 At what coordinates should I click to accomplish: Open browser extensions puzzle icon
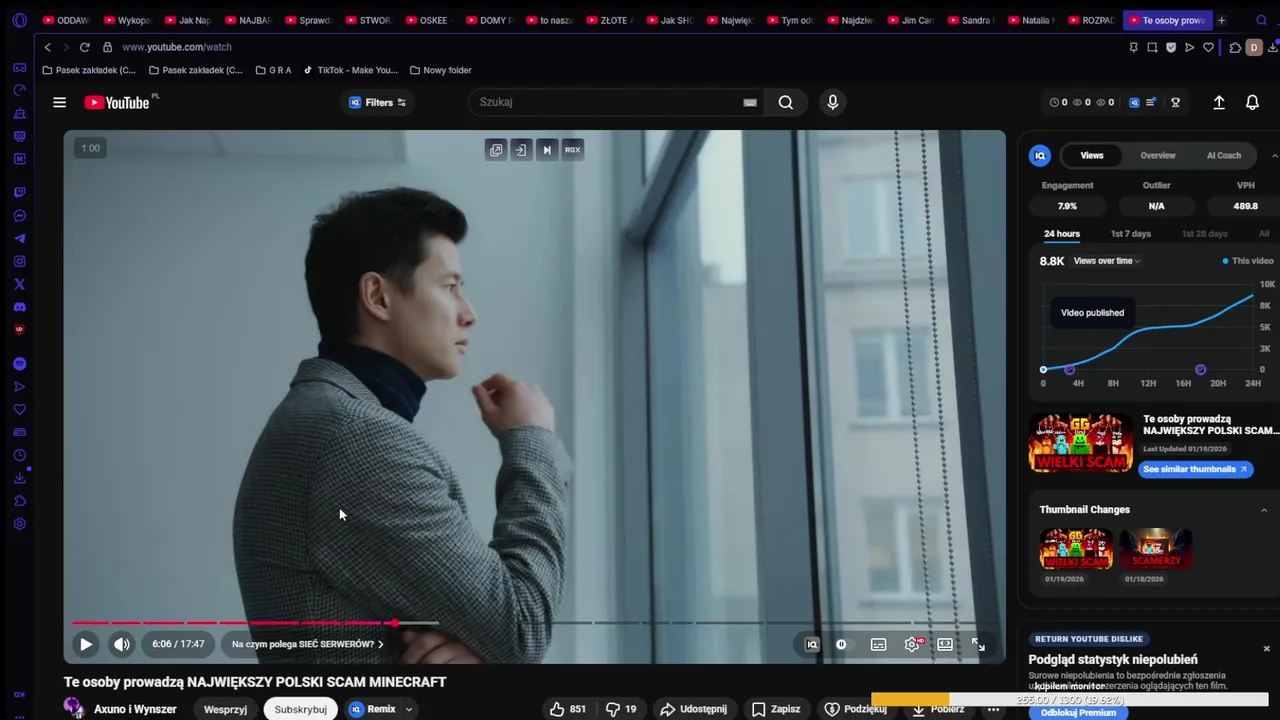pos(1235,47)
